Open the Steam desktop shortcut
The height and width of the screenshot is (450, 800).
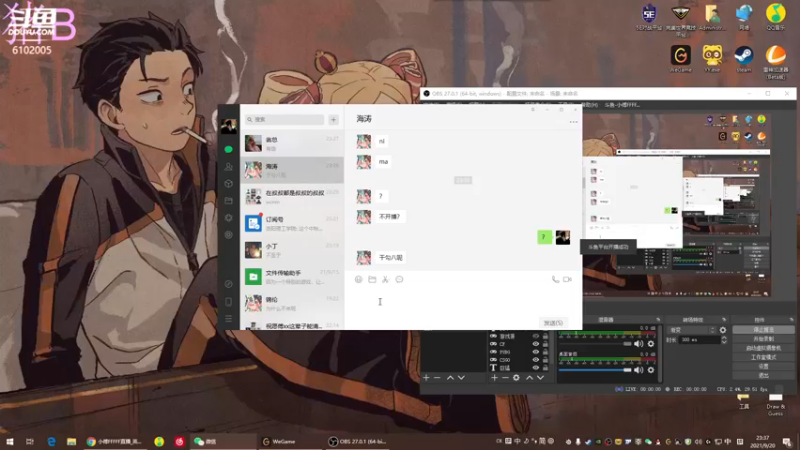pyautogui.click(x=743, y=59)
